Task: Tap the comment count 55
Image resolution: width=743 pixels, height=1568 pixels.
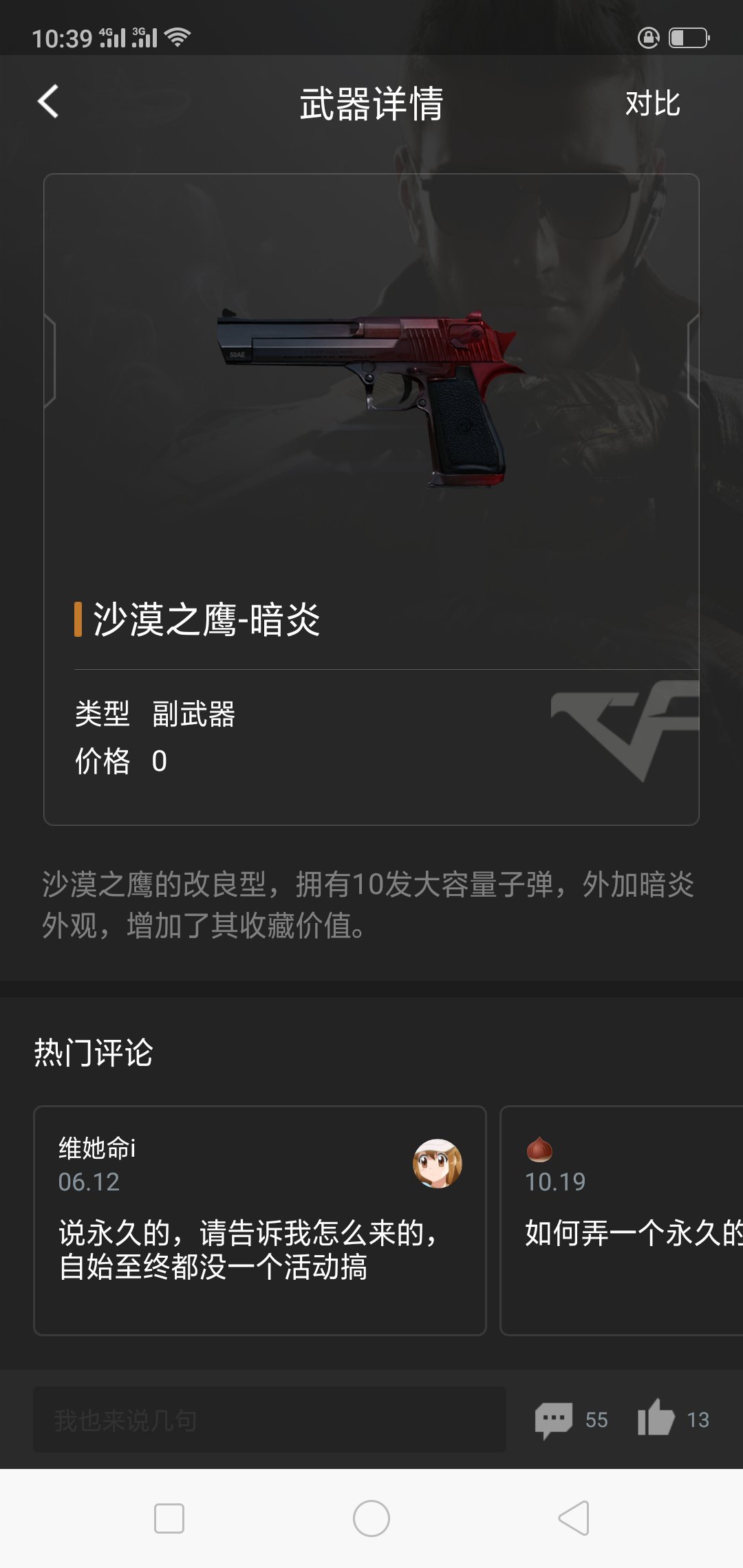Action: [x=596, y=1420]
